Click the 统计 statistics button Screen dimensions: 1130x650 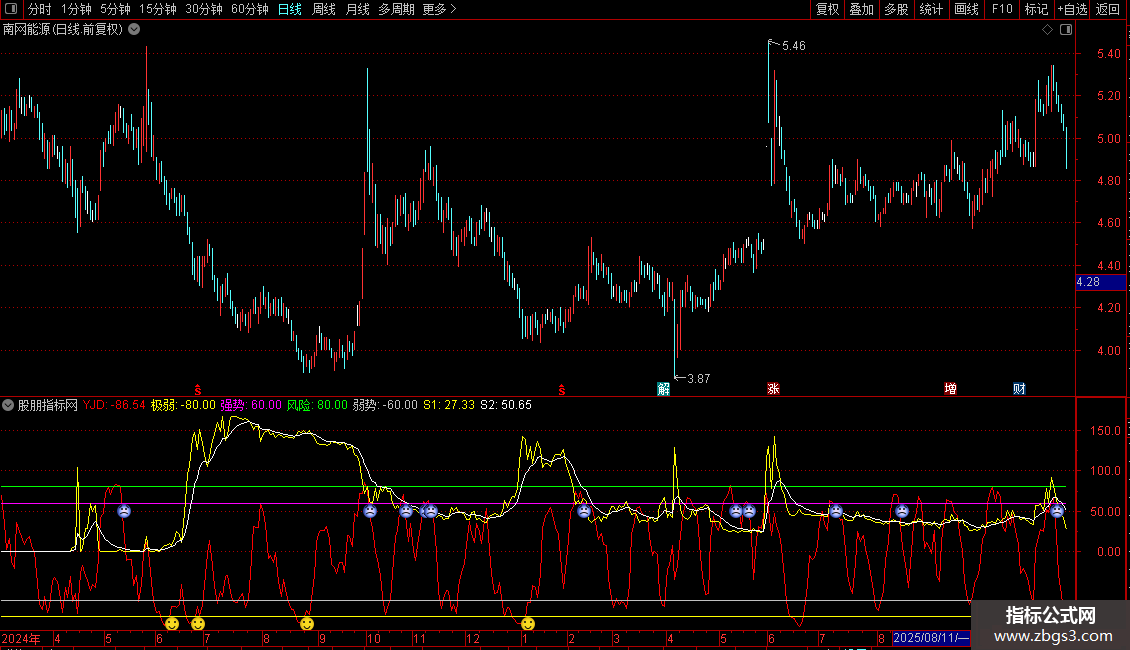[x=931, y=9]
